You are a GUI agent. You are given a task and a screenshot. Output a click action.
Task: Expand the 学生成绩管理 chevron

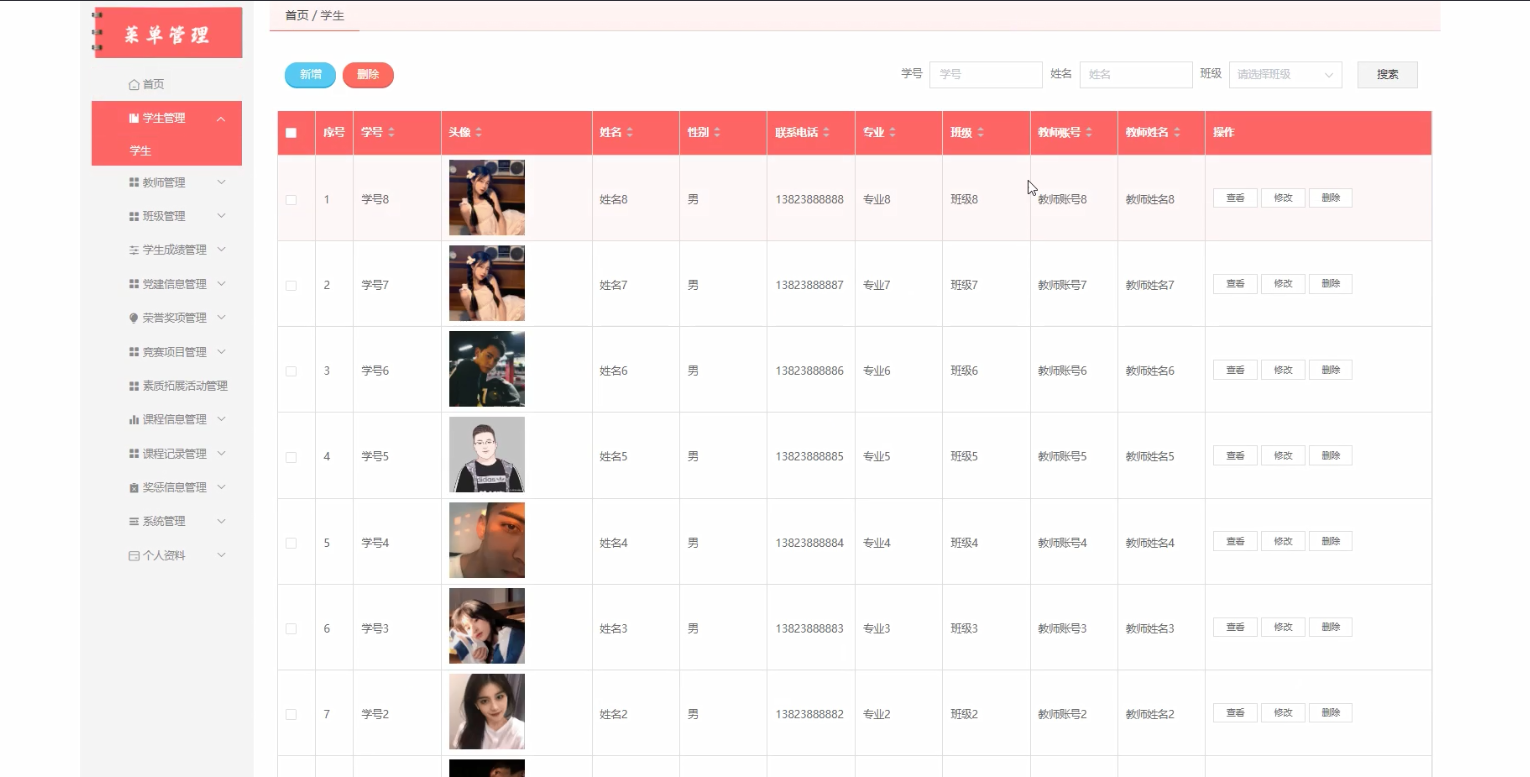click(x=221, y=250)
